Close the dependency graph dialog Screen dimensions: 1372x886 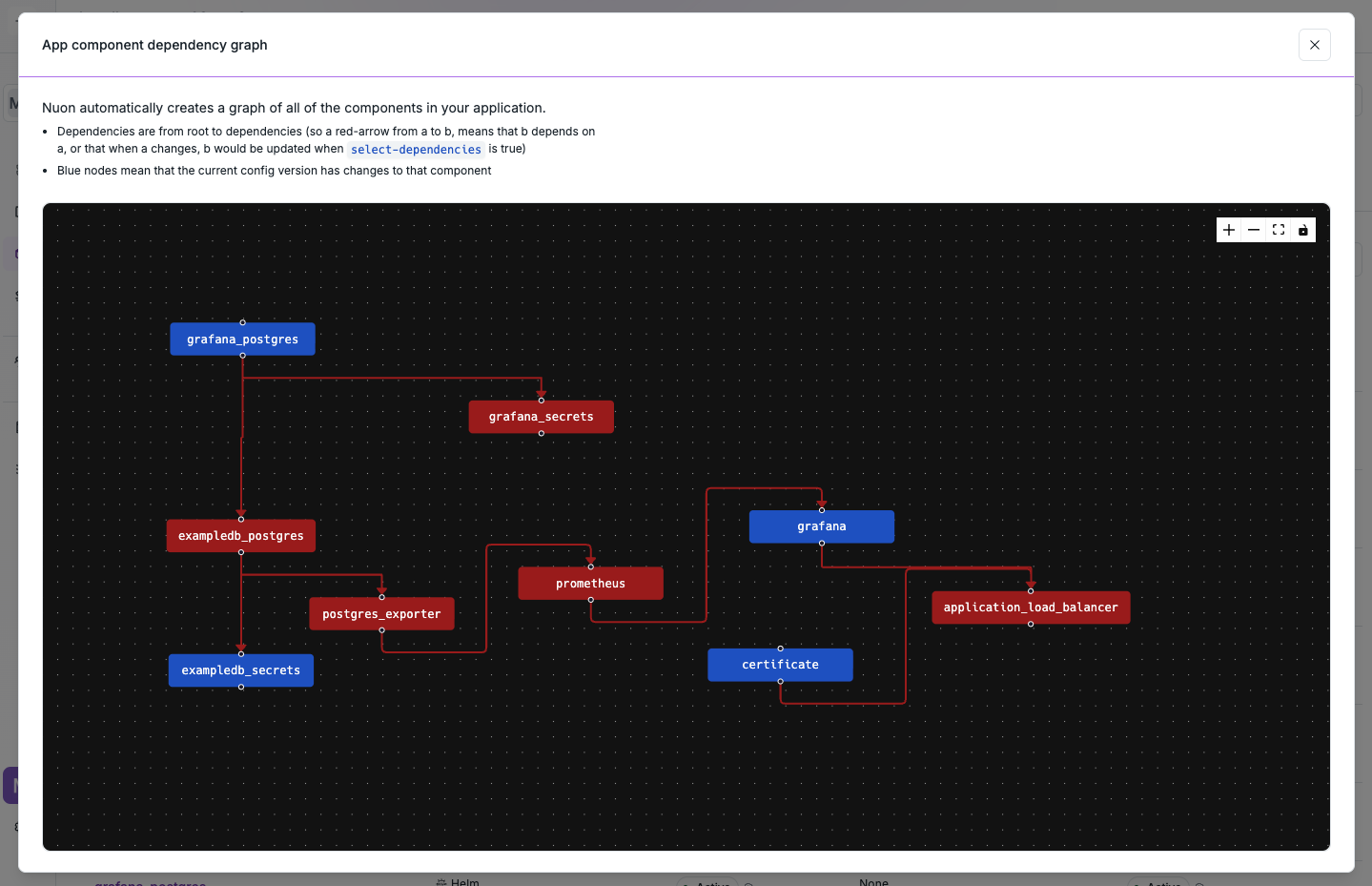[1315, 45]
